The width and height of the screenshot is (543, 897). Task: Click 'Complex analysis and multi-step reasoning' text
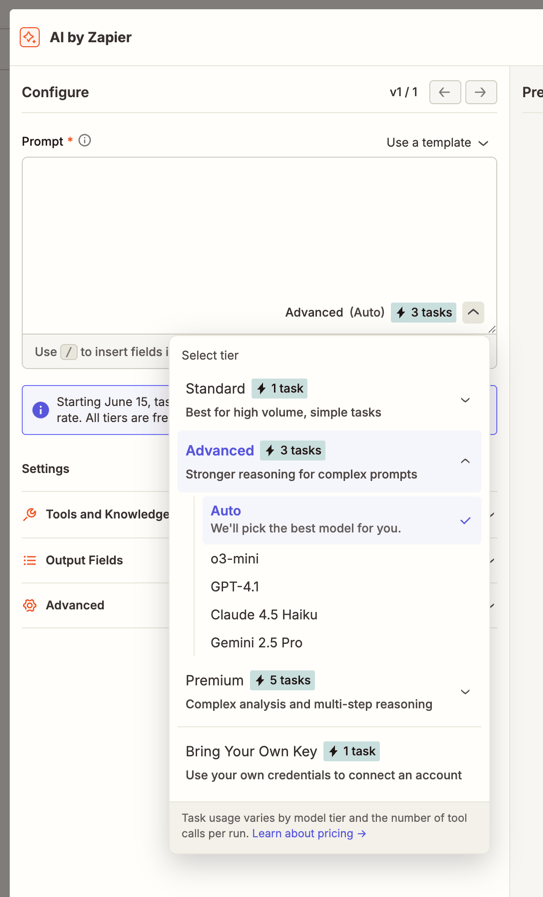point(309,704)
